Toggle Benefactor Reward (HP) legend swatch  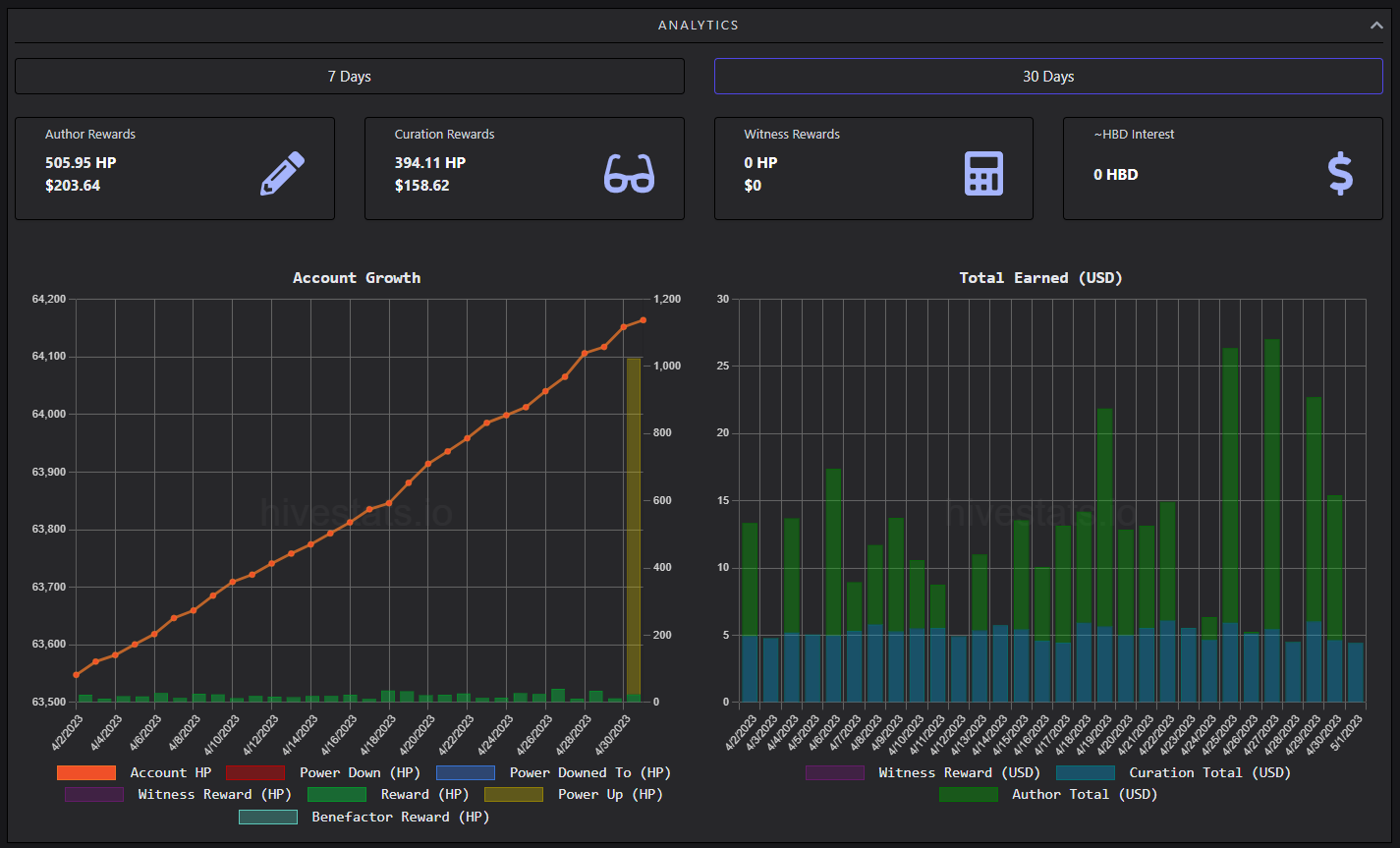pos(268,817)
